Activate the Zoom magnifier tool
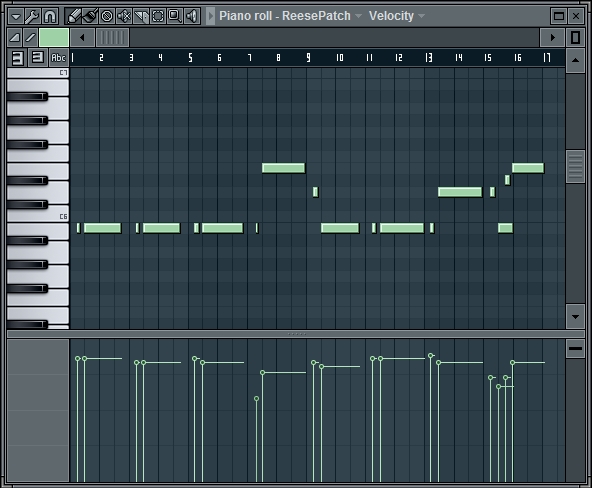592x488 pixels. tap(175, 16)
